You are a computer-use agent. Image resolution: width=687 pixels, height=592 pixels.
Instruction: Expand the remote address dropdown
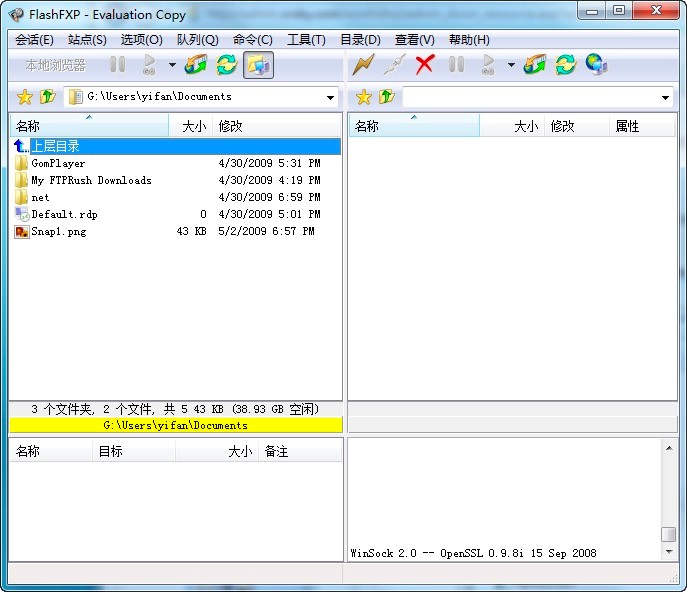666,98
